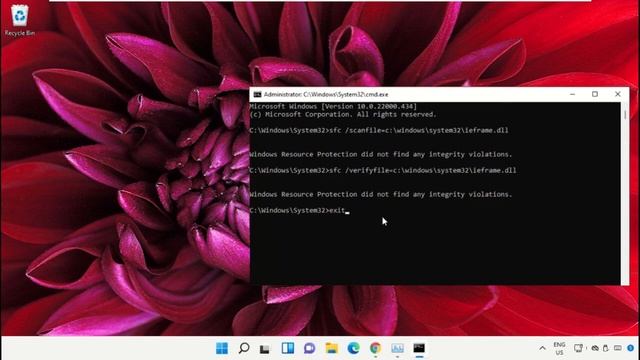Open the display/network tray icon

point(578,348)
